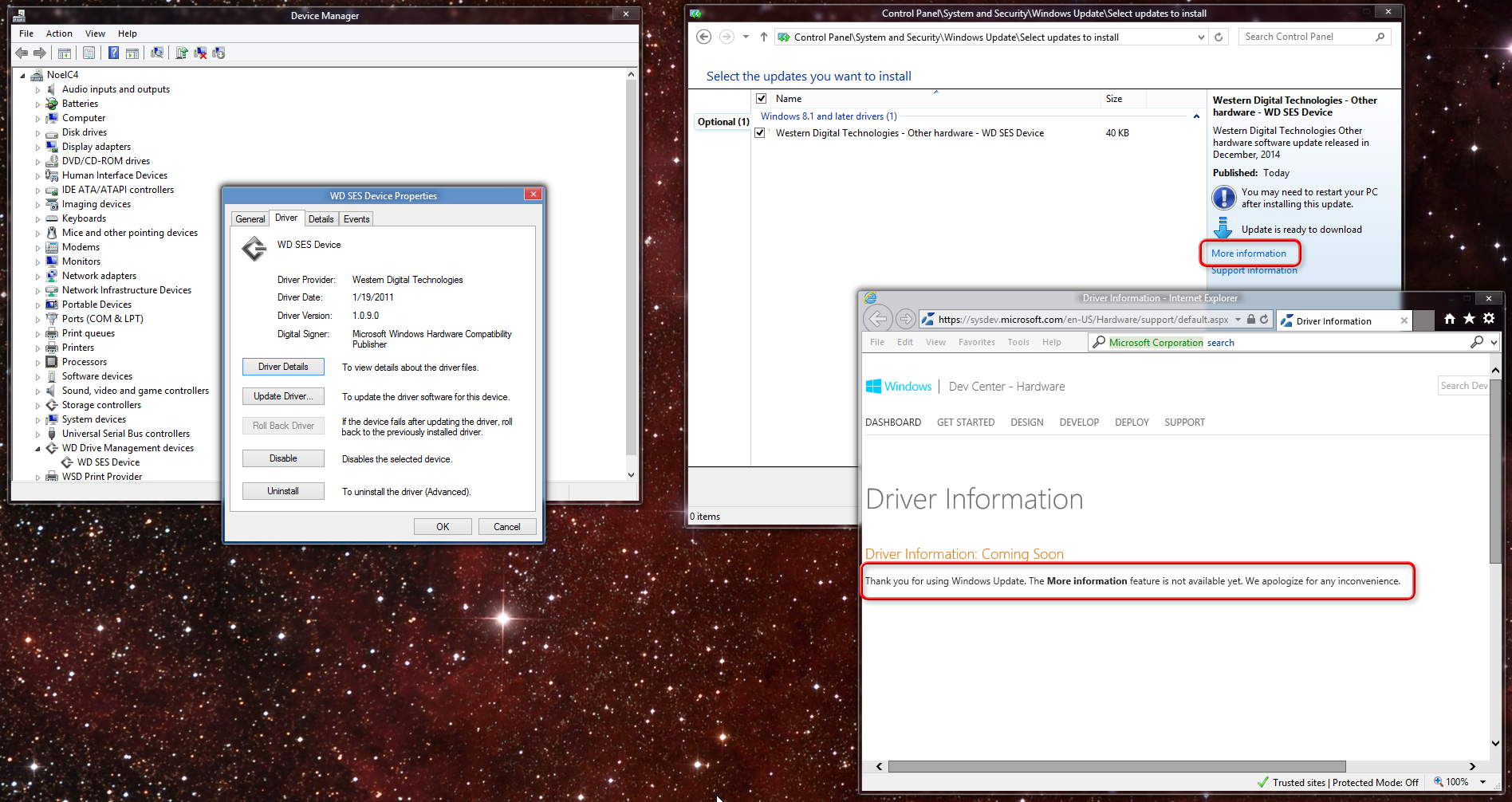Click the Disable device button
Viewport: 1512px width, 802px height.
pos(283,458)
